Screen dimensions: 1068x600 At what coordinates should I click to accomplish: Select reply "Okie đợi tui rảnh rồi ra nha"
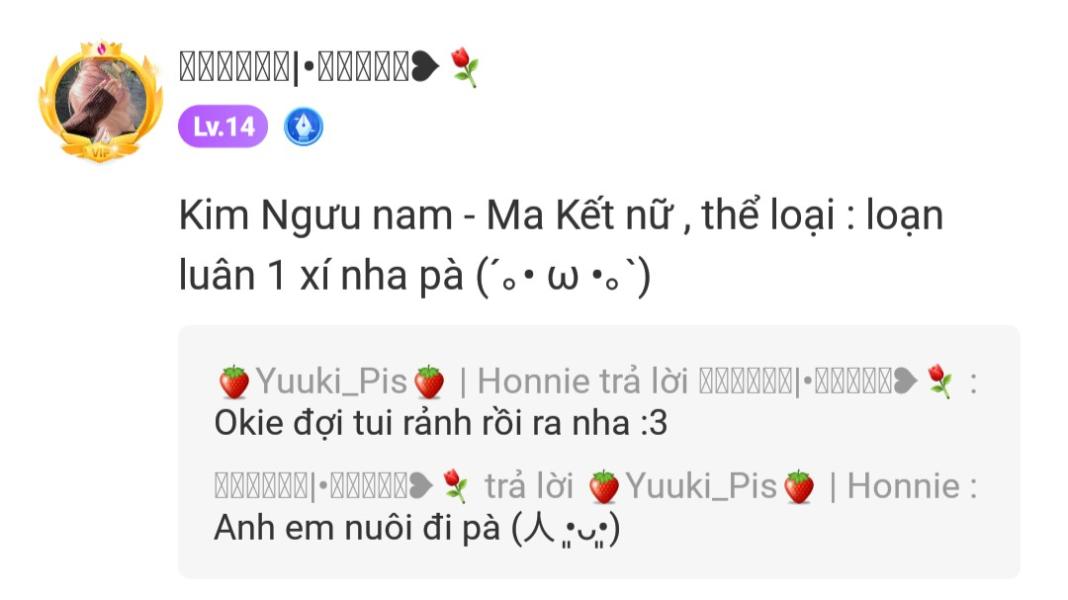click(x=440, y=423)
